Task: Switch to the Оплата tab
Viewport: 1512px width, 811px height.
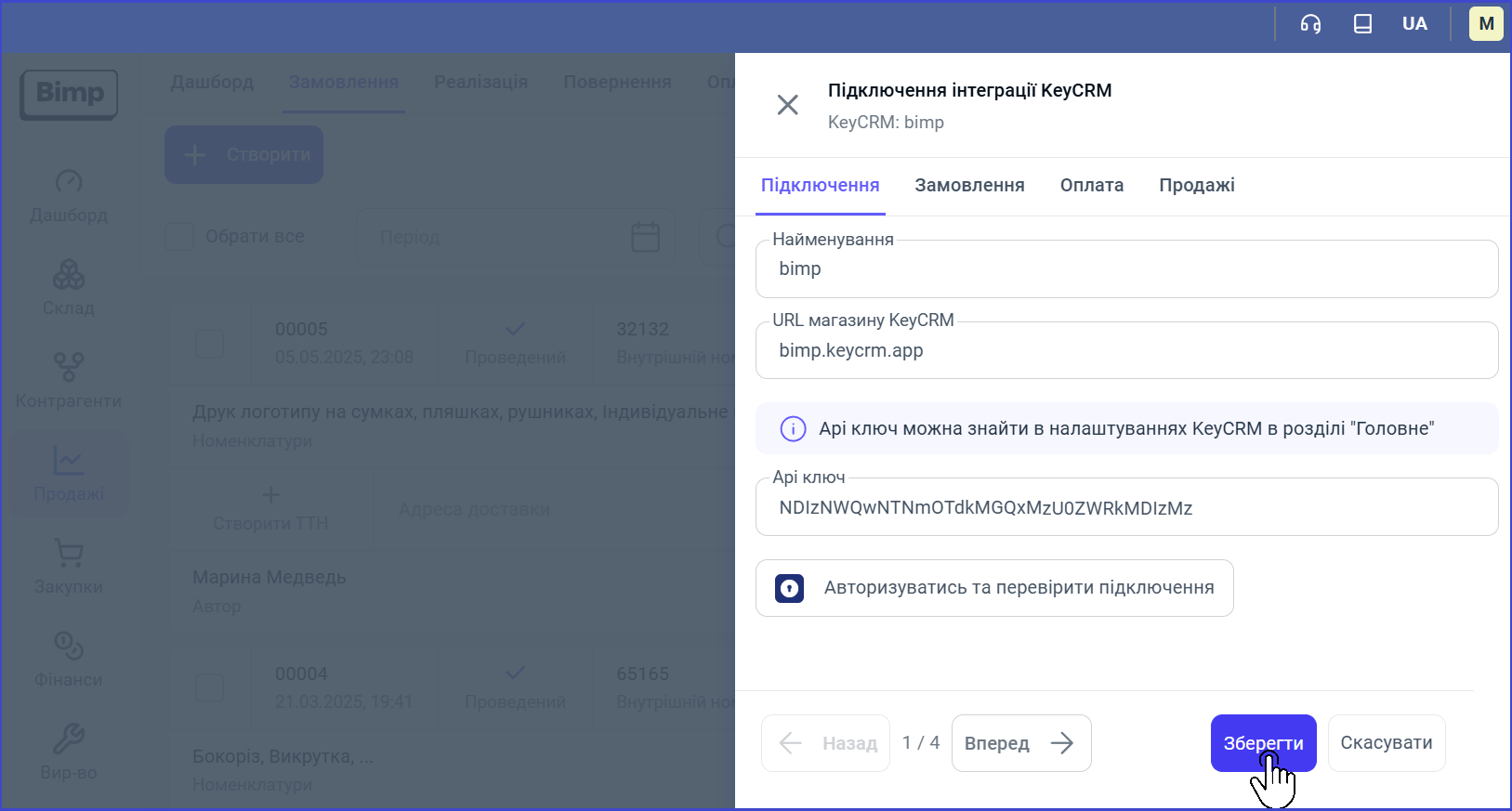Action: pos(1092,185)
